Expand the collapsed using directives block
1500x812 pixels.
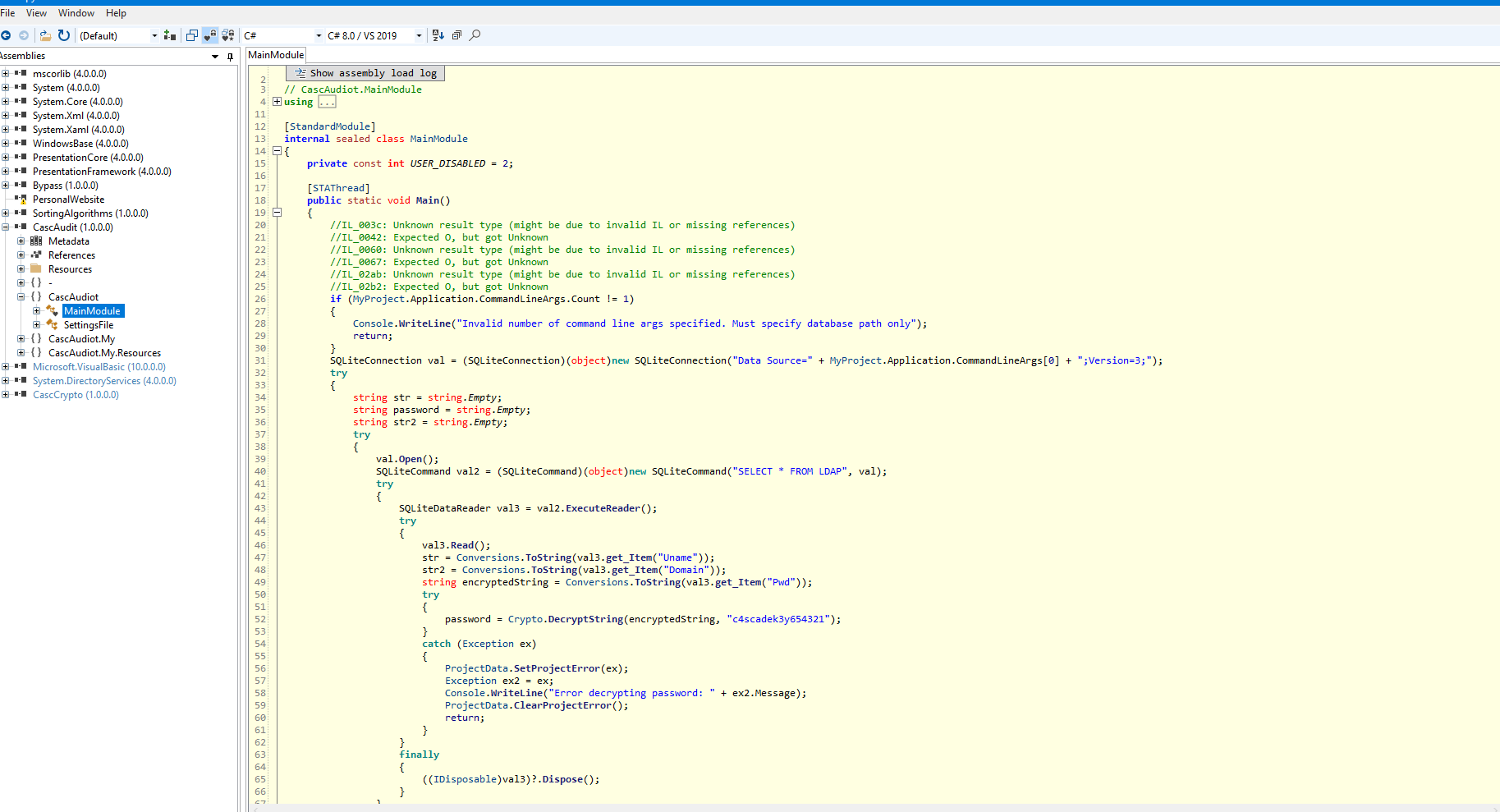coord(277,102)
